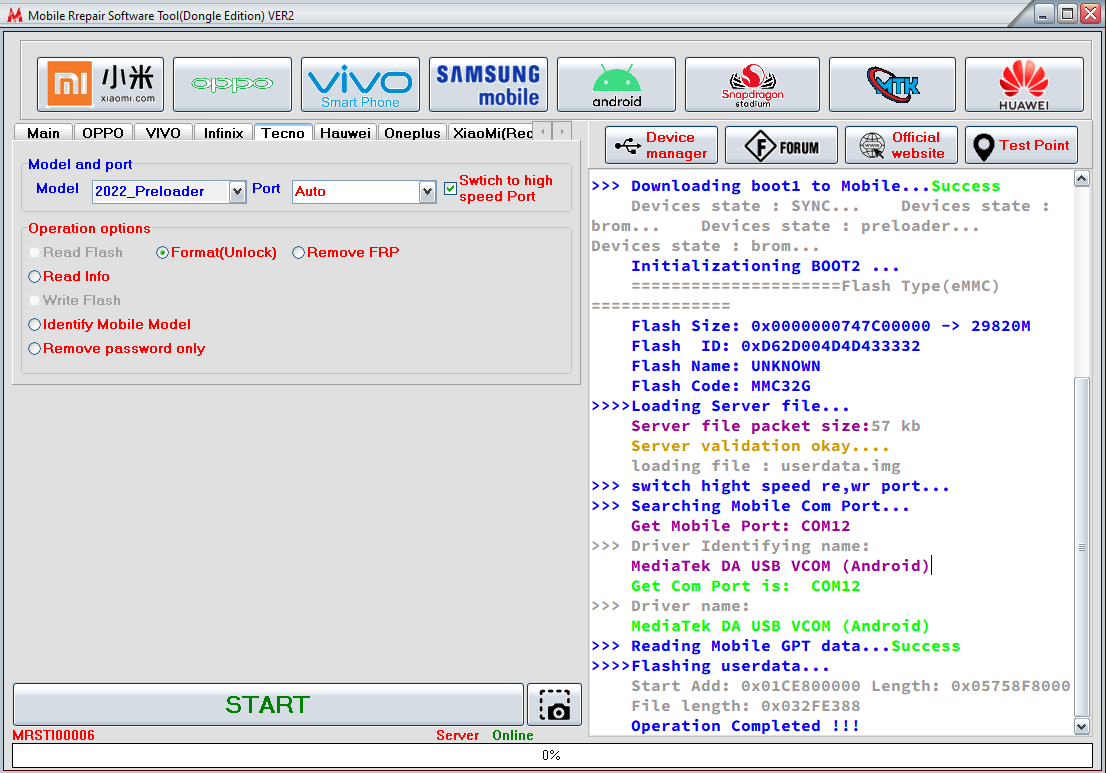The image size is (1106, 773).
Task: Expand the Port dropdown arrow
Action: coord(427,191)
